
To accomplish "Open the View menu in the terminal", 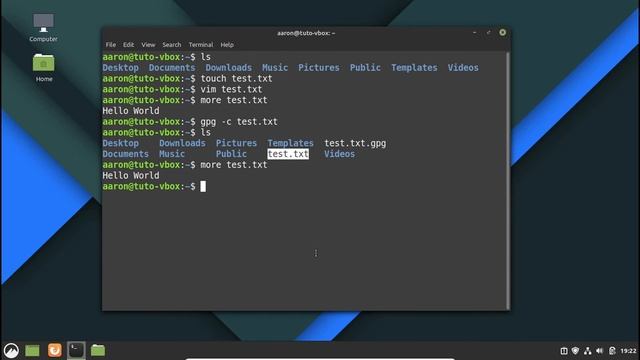I will (148, 45).
